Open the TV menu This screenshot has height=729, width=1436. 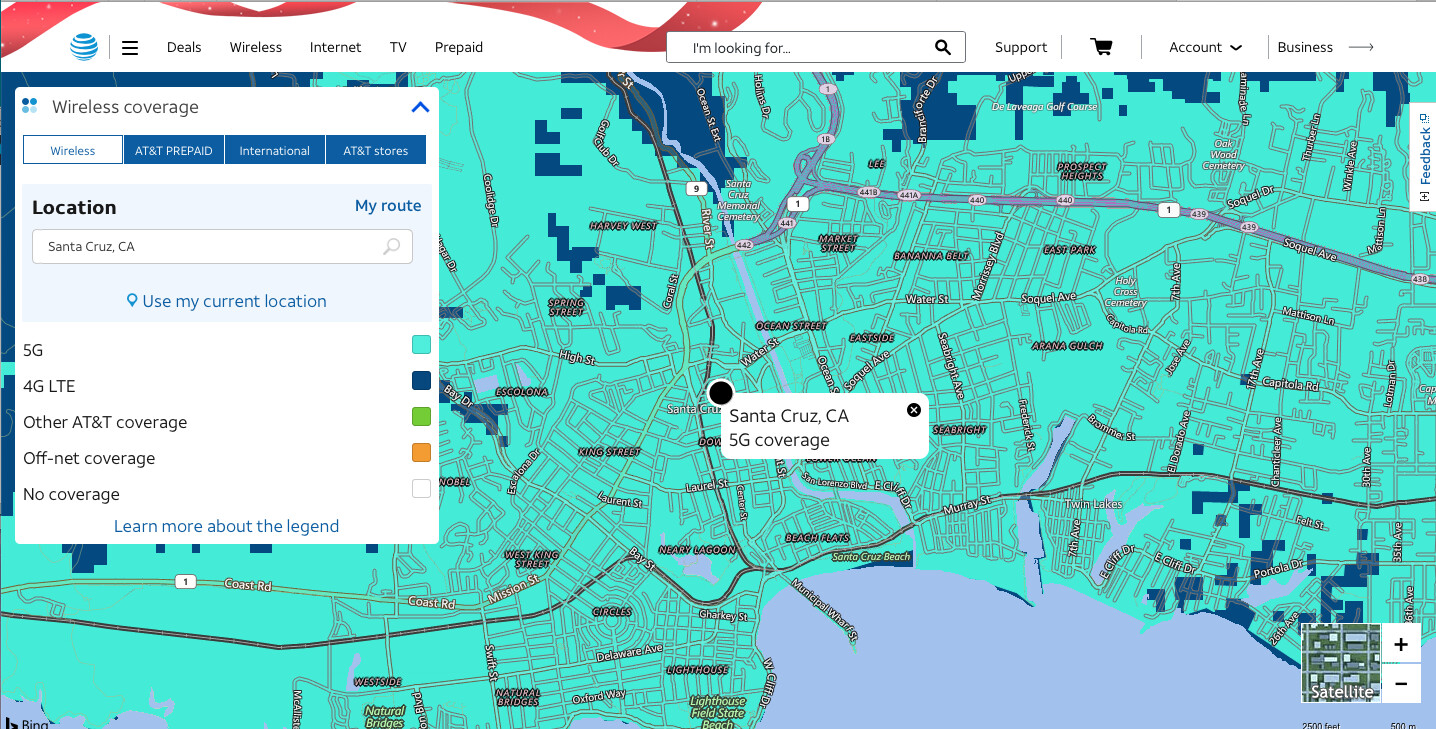pos(398,47)
